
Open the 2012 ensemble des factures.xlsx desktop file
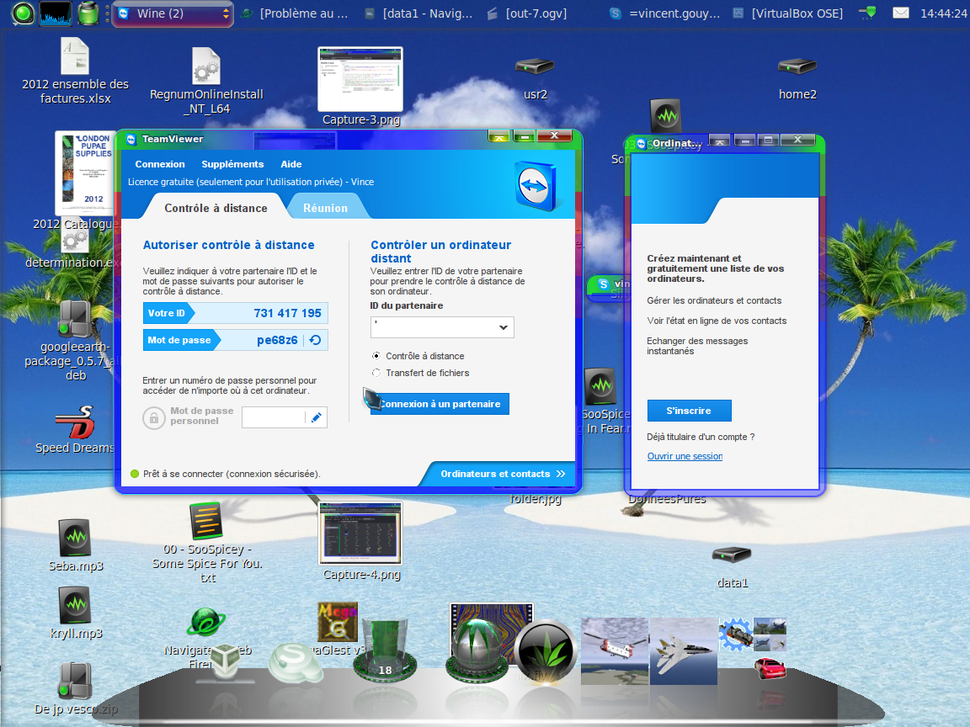pos(75,57)
